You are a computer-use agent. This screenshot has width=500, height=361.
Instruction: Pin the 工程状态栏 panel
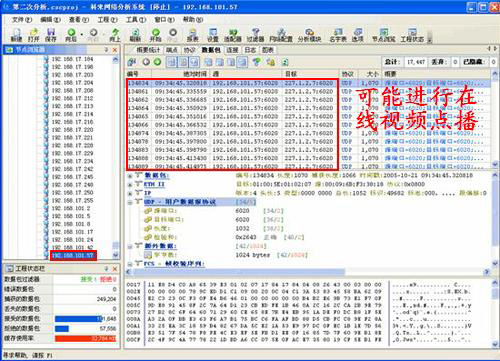pos(106,268)
